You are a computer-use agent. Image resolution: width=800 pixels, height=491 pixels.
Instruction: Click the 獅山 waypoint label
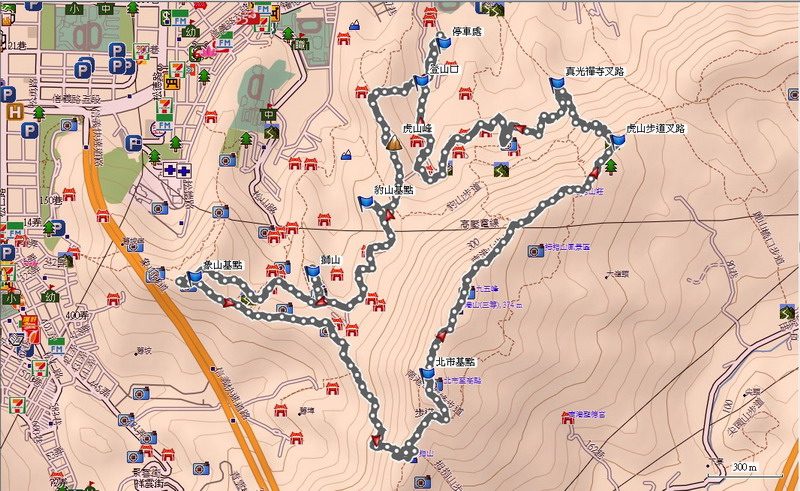tap(330, 261)
